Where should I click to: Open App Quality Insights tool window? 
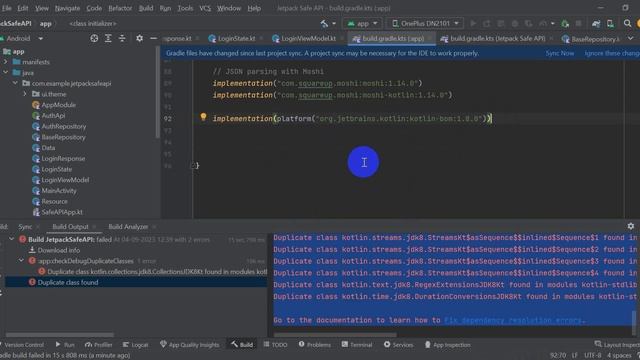click(189, 345)
